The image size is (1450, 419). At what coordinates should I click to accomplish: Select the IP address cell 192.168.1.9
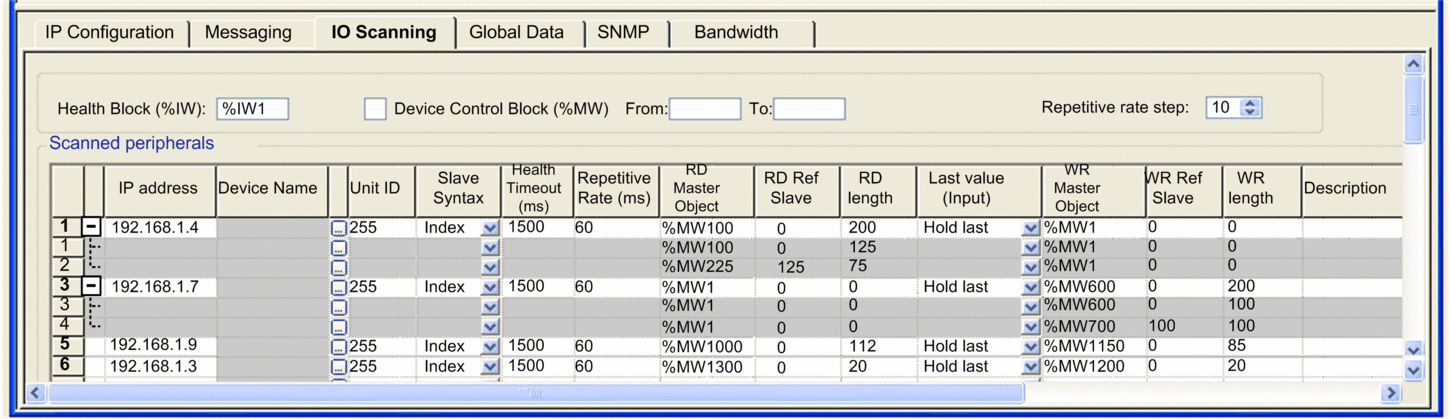coord(154,346)
